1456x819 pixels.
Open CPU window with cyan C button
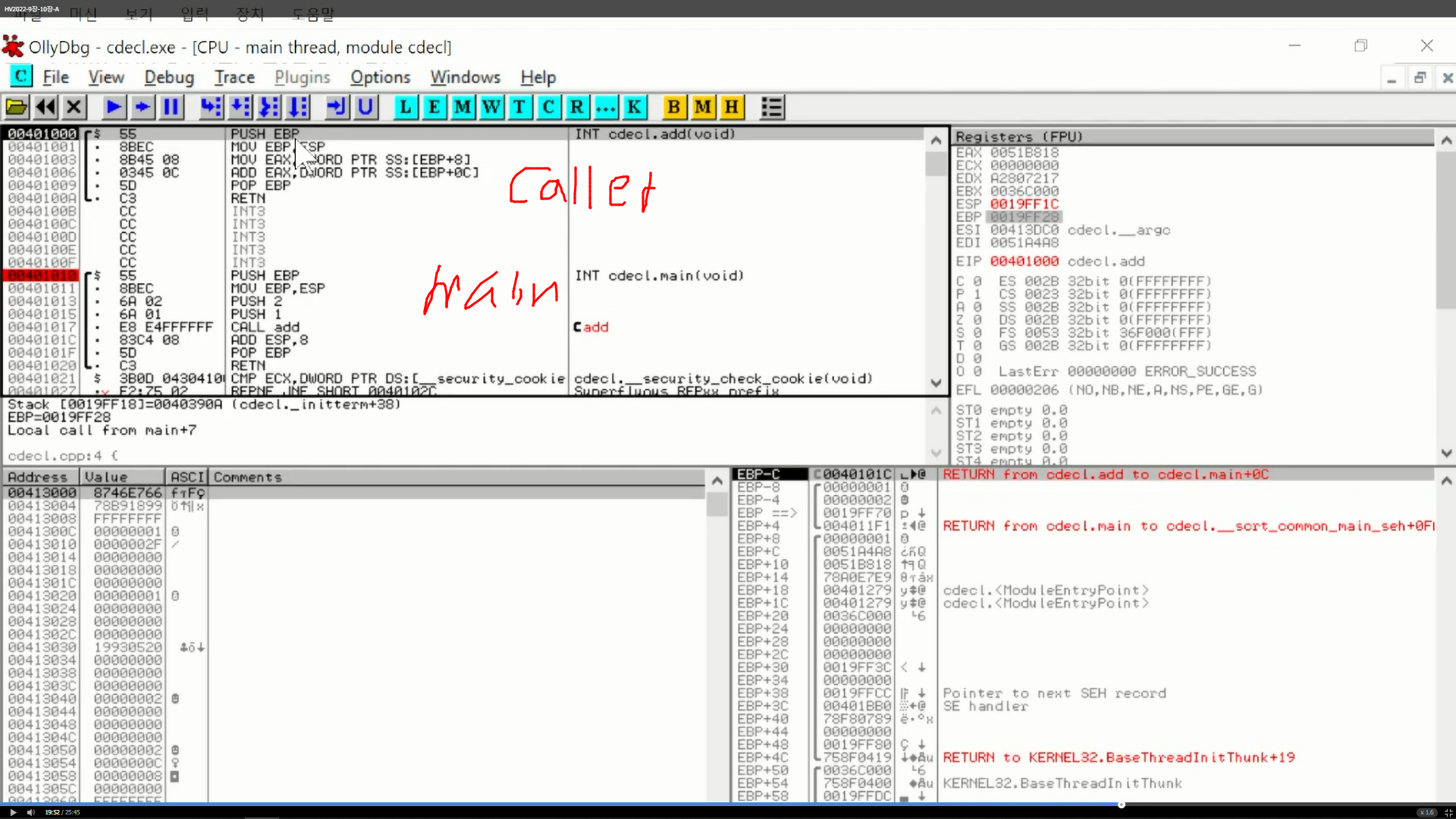[x=548, y=107]
